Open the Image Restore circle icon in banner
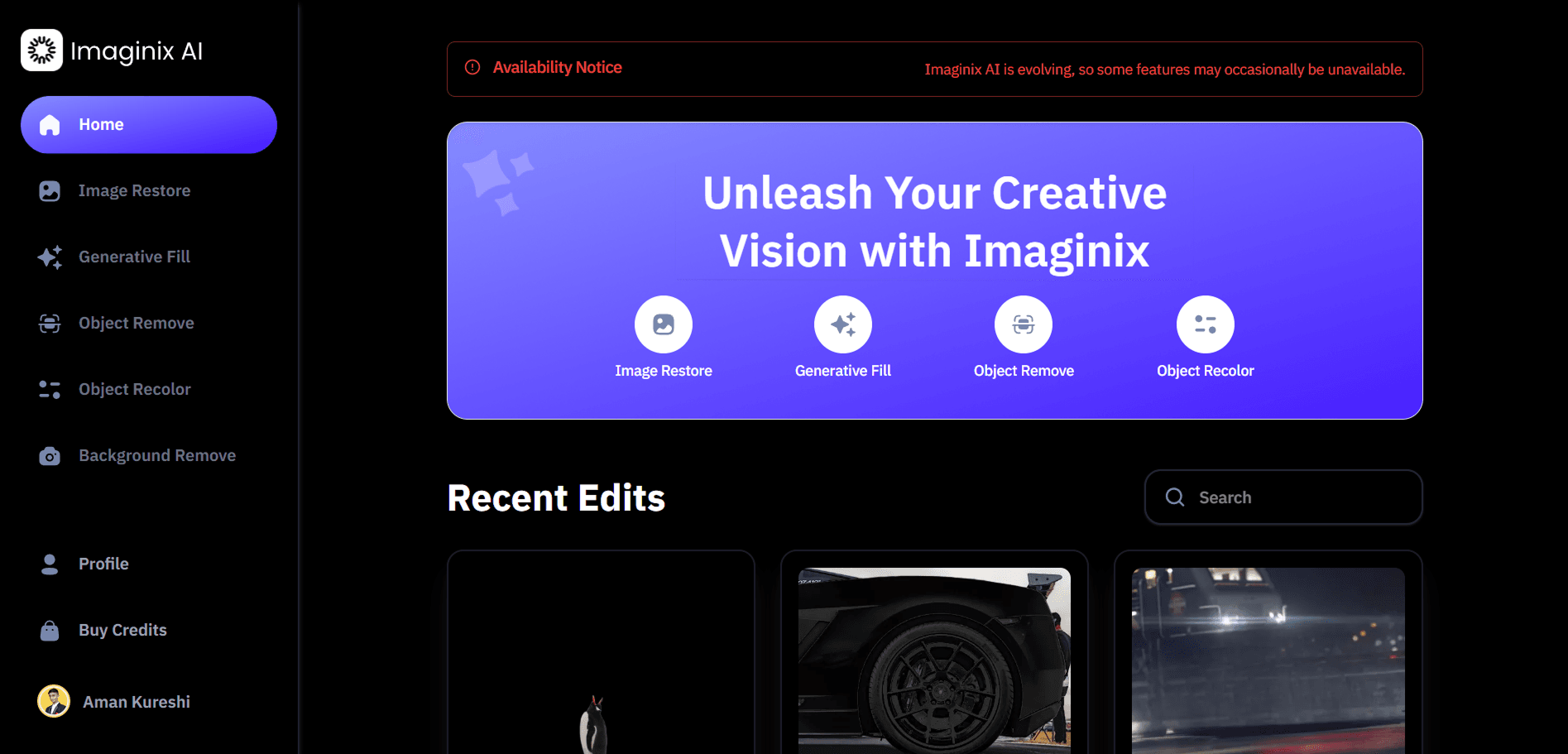Image resolution: width=1568 pixels, height=754 pixels. pos(664,324)
